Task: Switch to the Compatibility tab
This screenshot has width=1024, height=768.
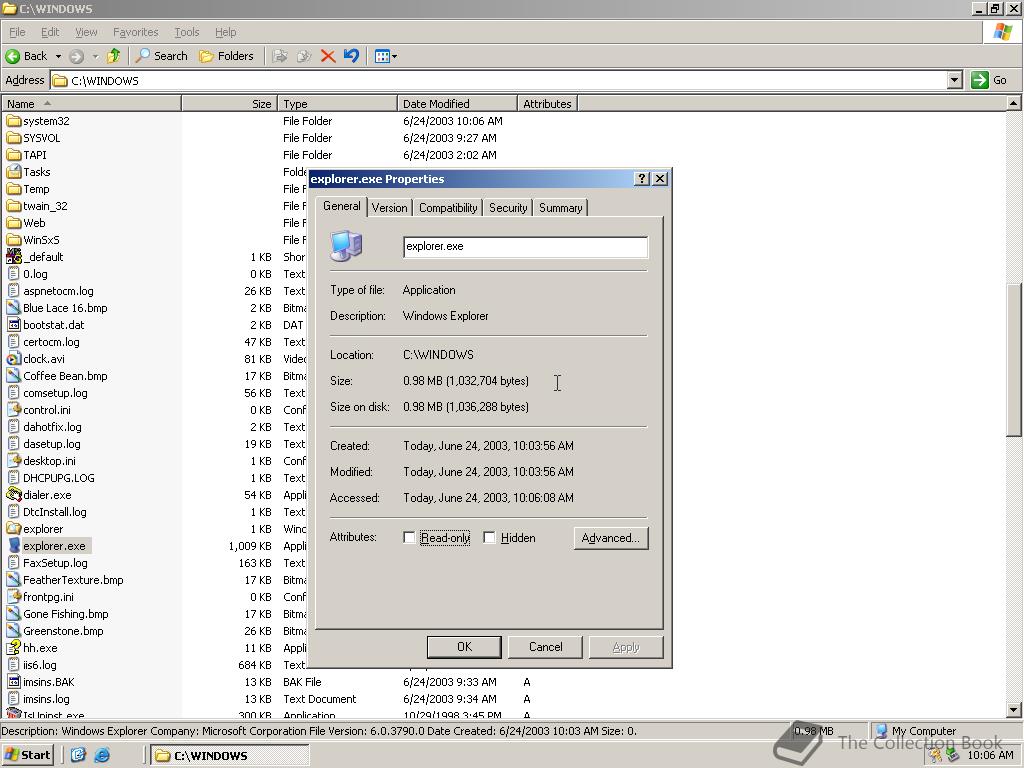Action: click(x=448, y=208)
